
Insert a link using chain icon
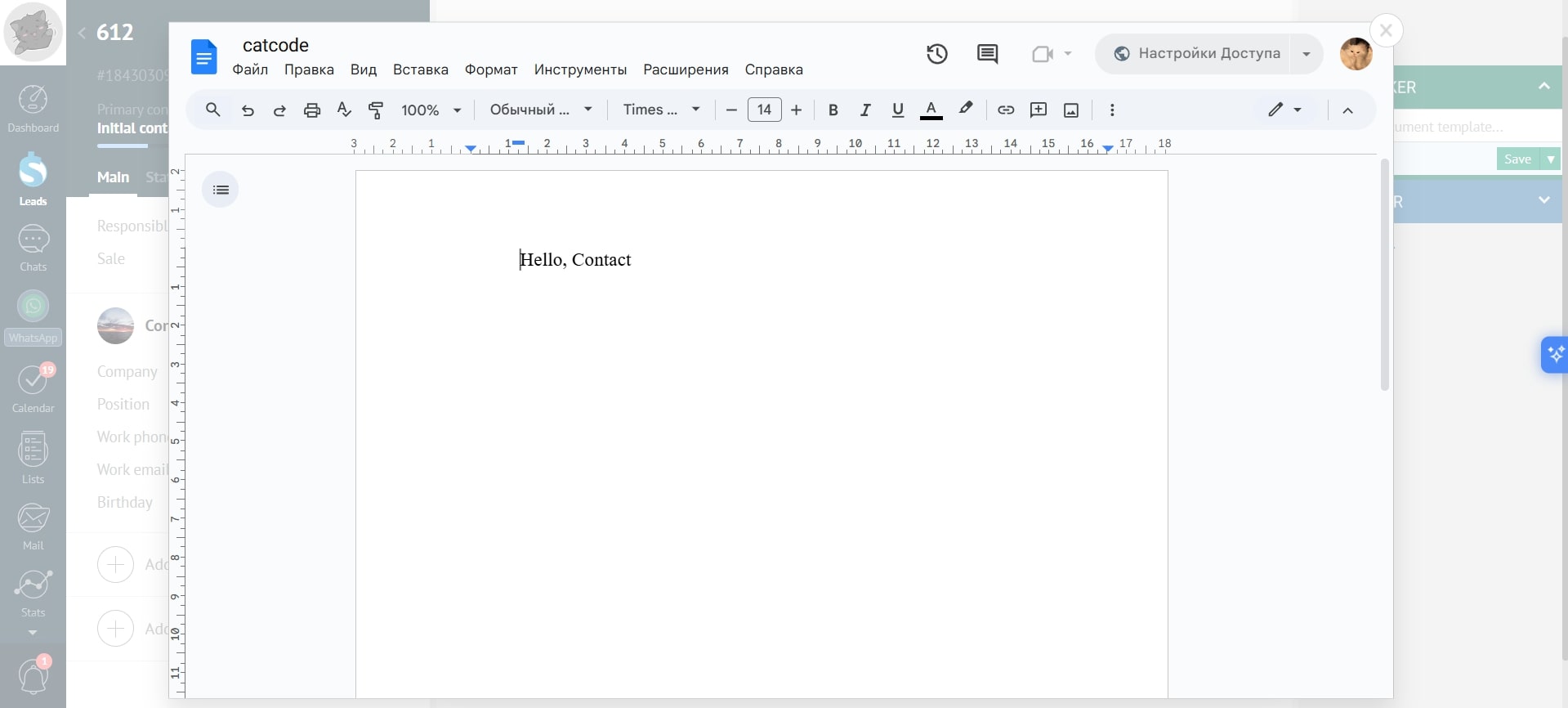(1006, 110)
